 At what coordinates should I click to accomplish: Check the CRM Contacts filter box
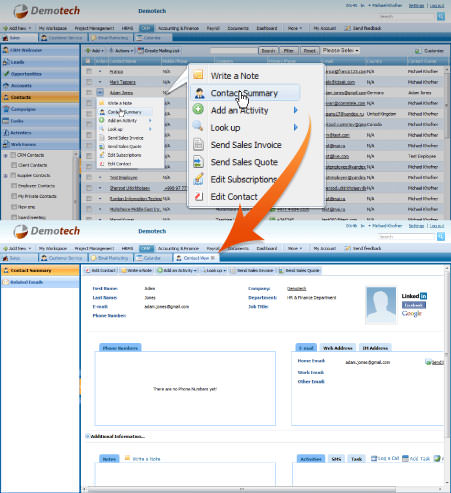pos(13,155)
